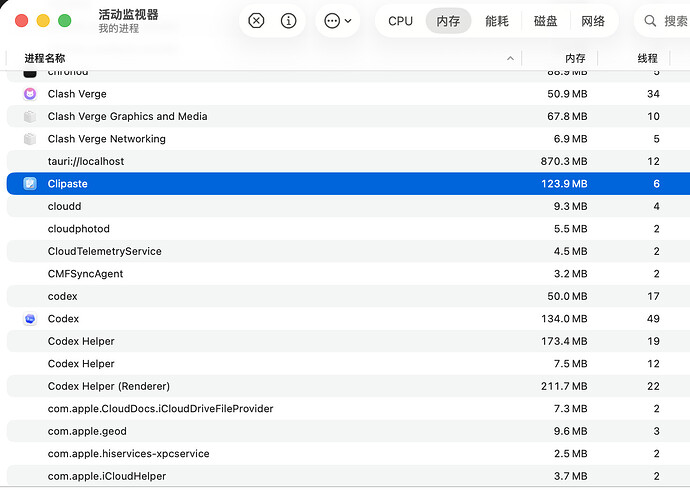Toggle the sort direction chevron in header
The image size is (690, 490).
[x=510, y=58]
